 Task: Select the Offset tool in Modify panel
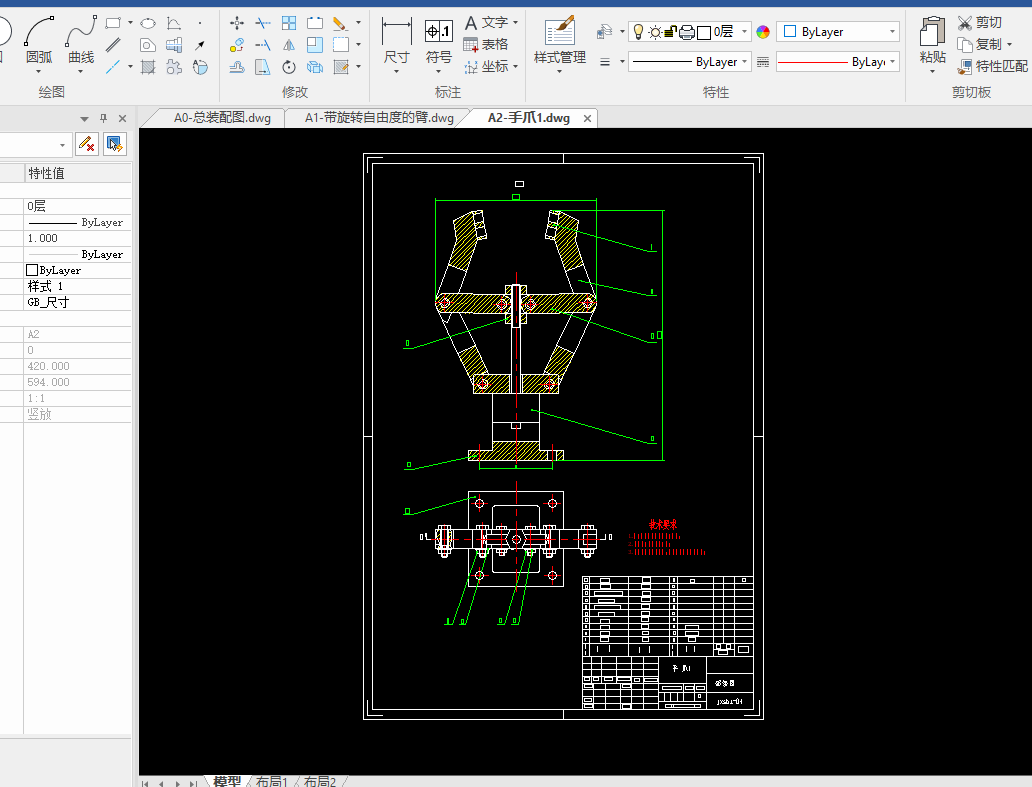(237, 67)
